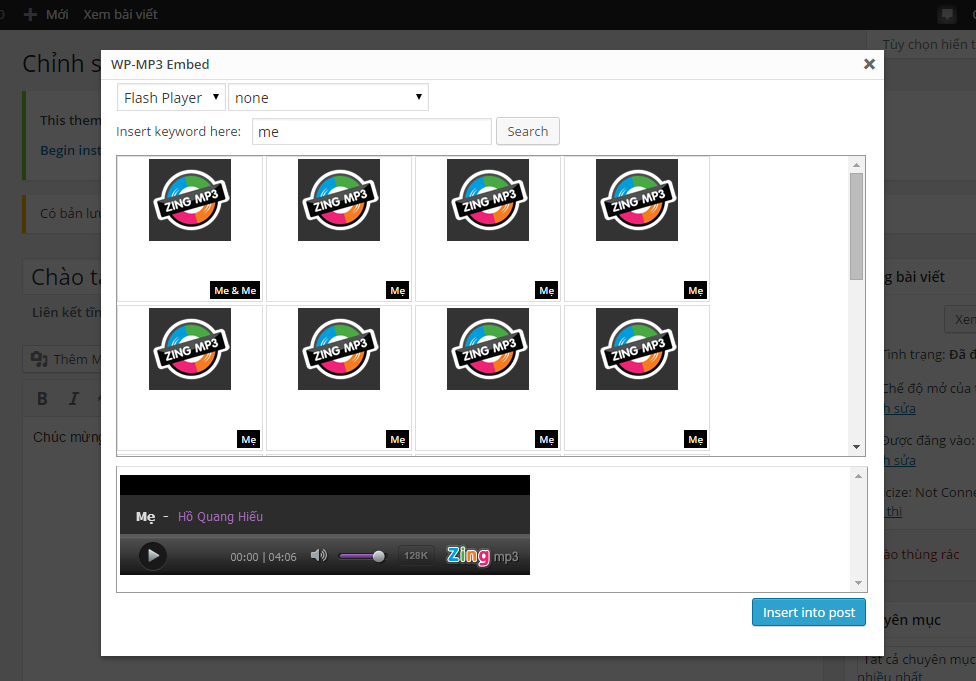Open the Zing mp3 logo link
Viewport: 976px width, 681px height.
tap(482, 555)
